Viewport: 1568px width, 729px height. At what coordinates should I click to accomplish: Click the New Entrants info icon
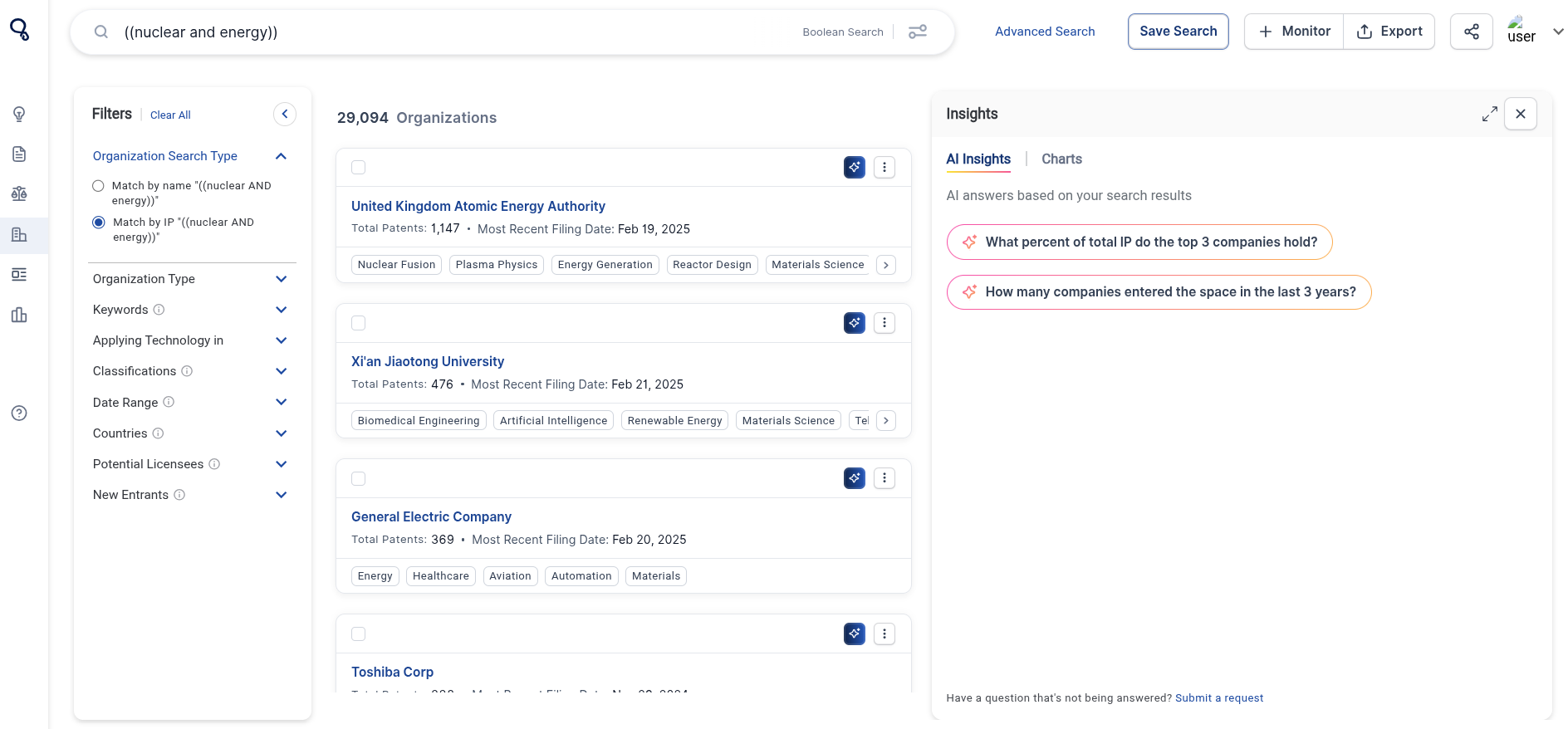(179, 495)
